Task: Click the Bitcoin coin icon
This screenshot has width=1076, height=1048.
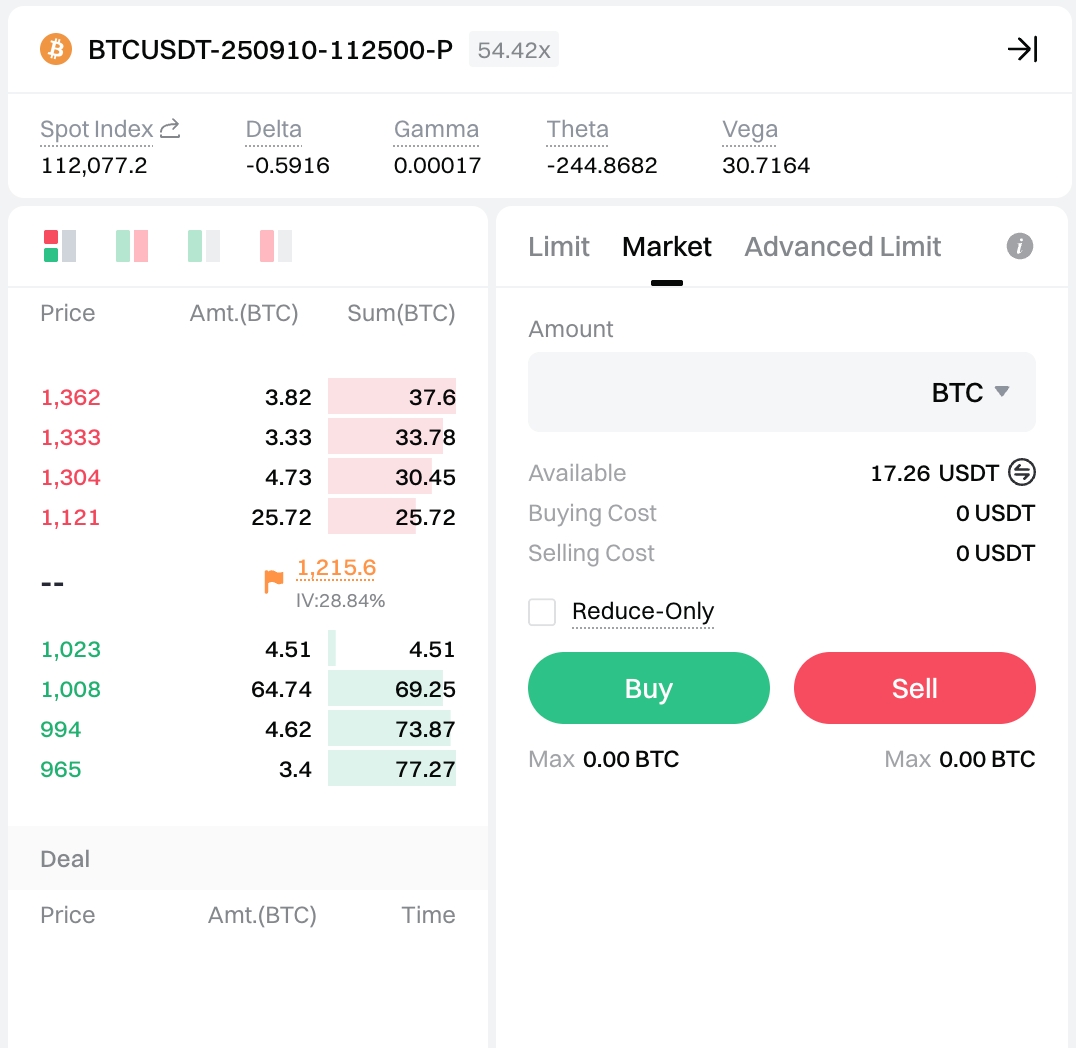Action: point(56,49)
